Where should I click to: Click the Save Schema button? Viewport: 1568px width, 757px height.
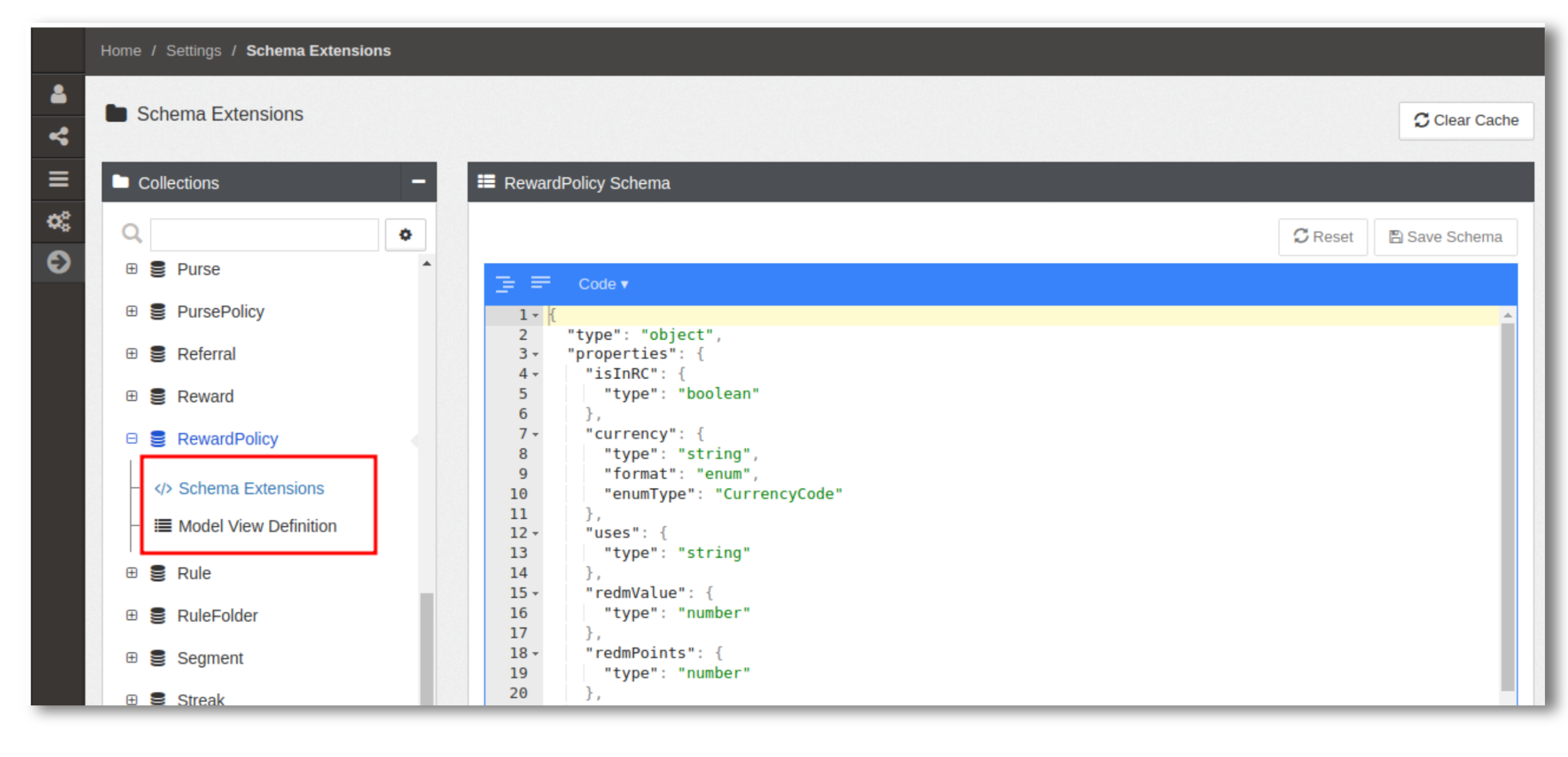tap(1446, 237)
